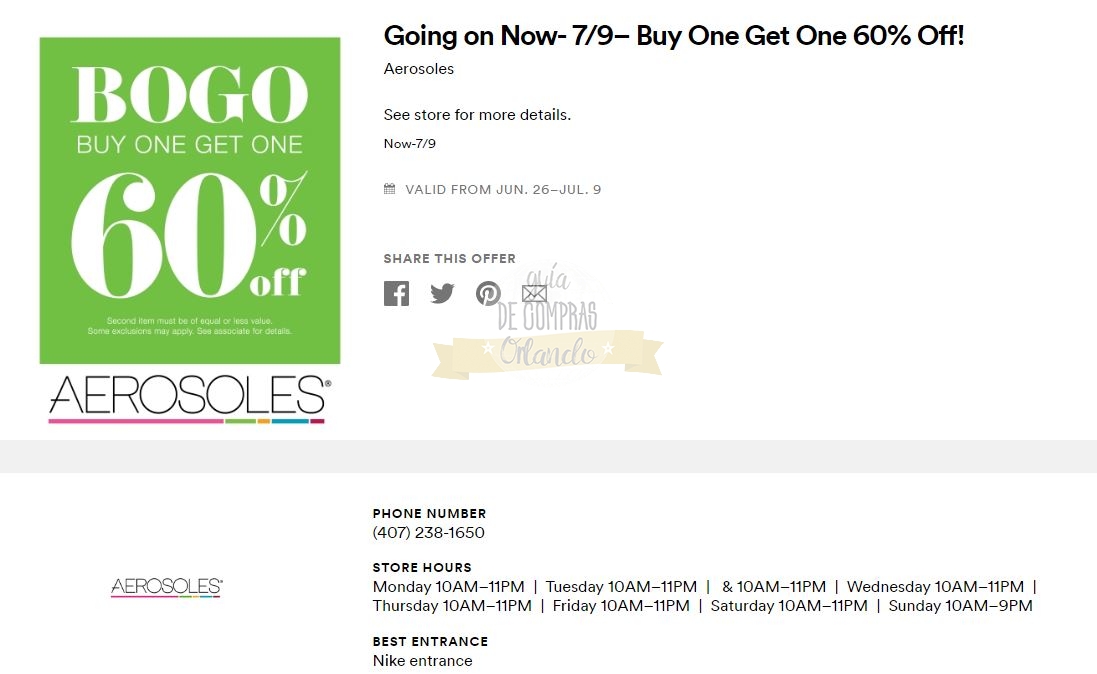Click the "Best Entrance" heading
Screen dimensions: 1097x674
pos(430,641)
